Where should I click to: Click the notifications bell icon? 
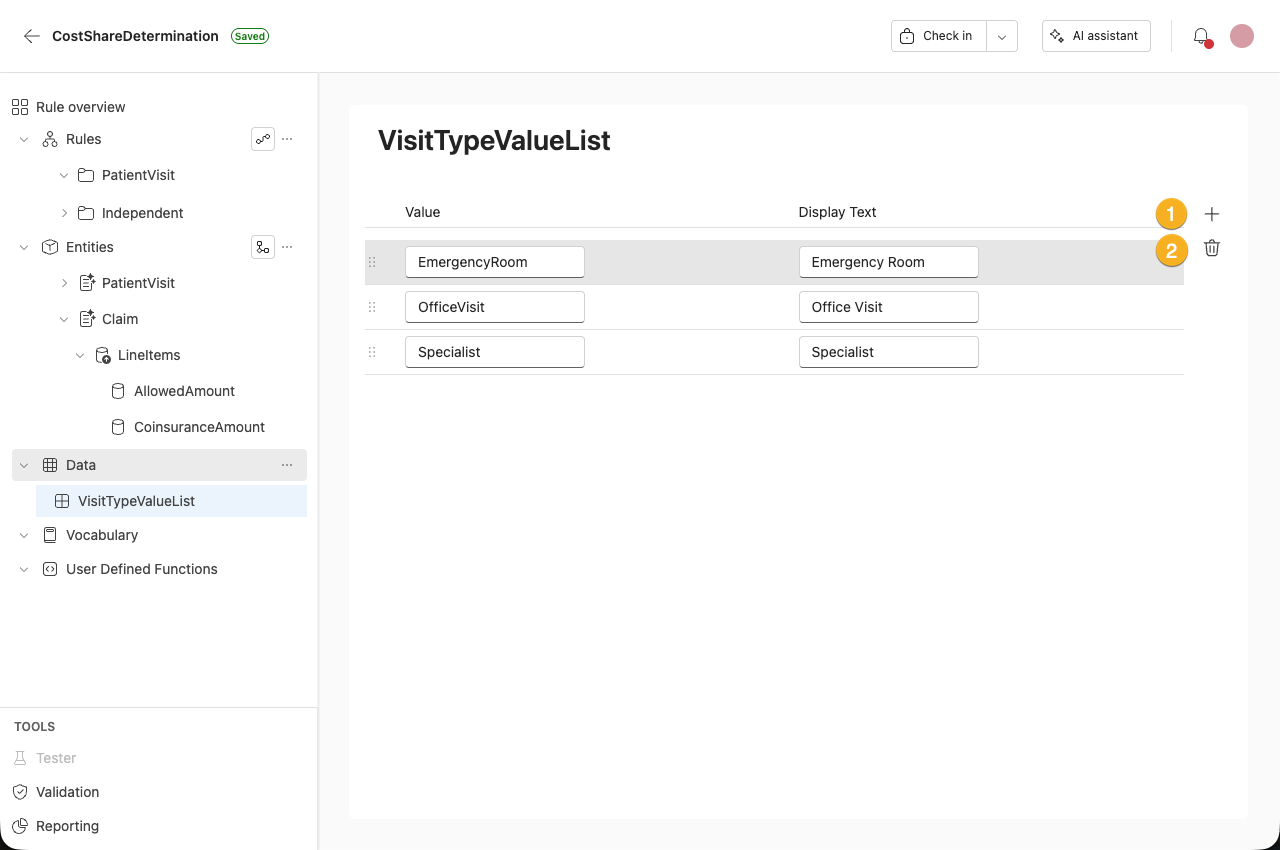pos(1202,35)
